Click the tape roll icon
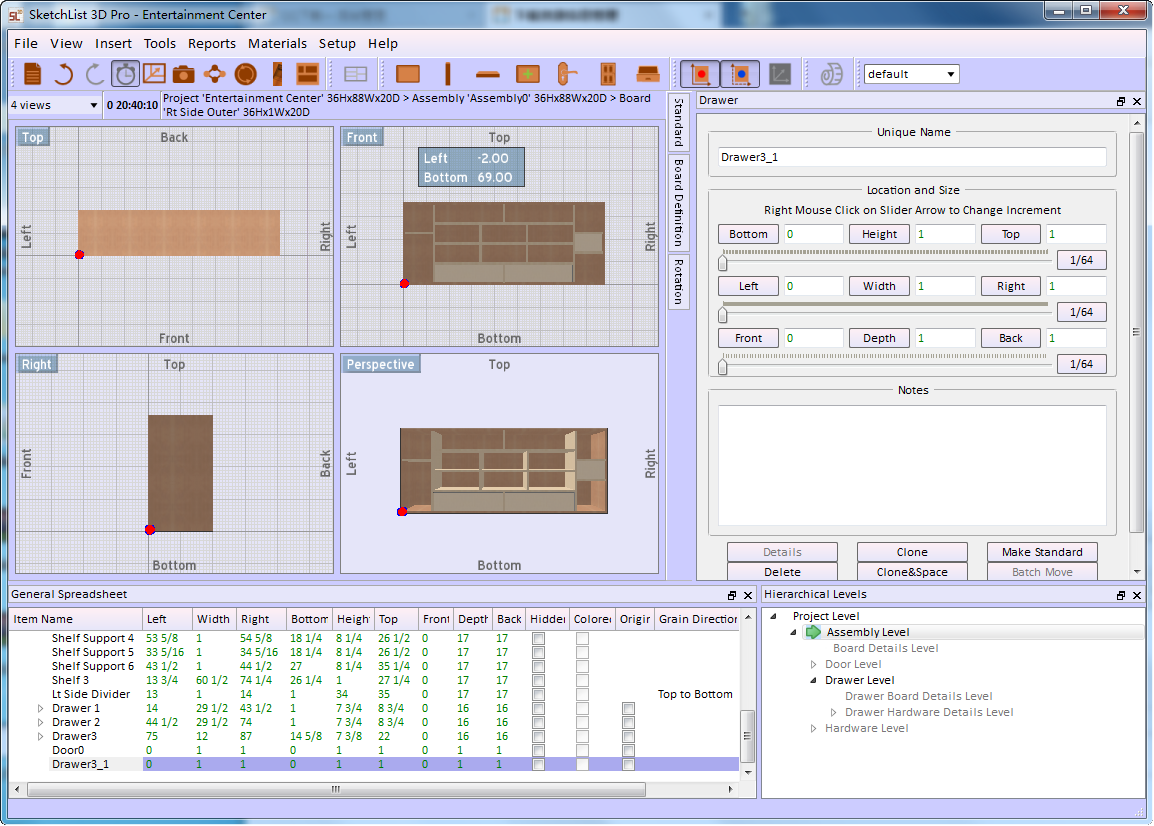The image size is (1154, 826). pyautogui.click(x=831, y=74)
